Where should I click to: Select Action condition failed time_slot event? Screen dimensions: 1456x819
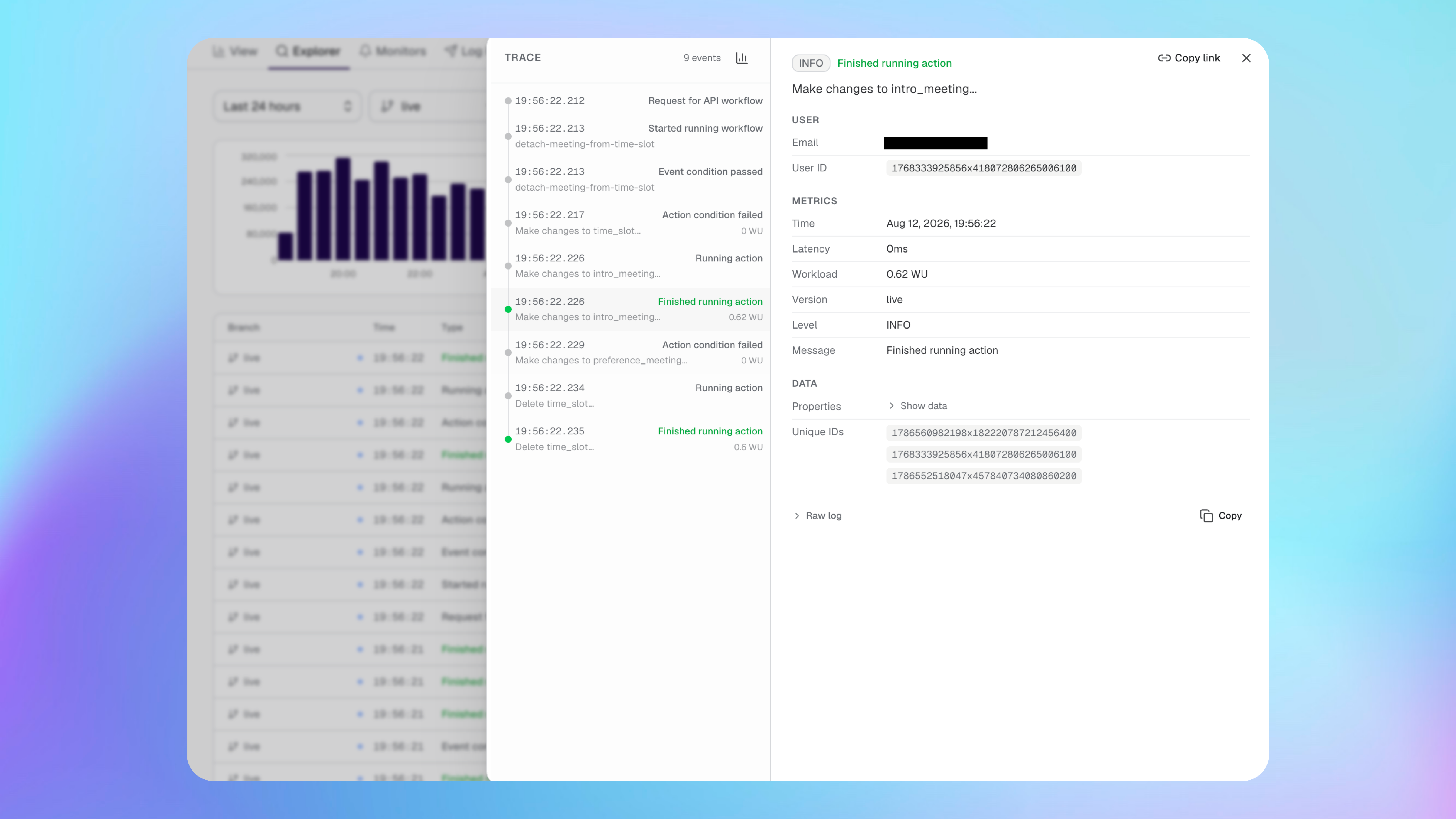[630, 223]
